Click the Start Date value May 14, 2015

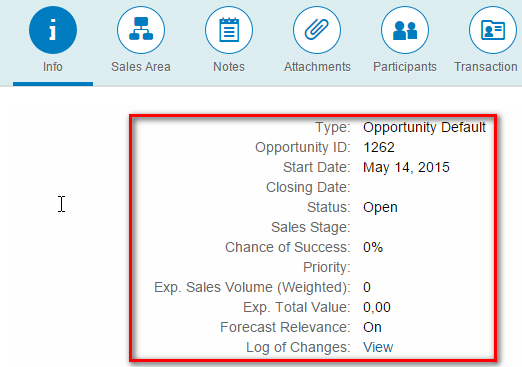(x=406, y=167)
